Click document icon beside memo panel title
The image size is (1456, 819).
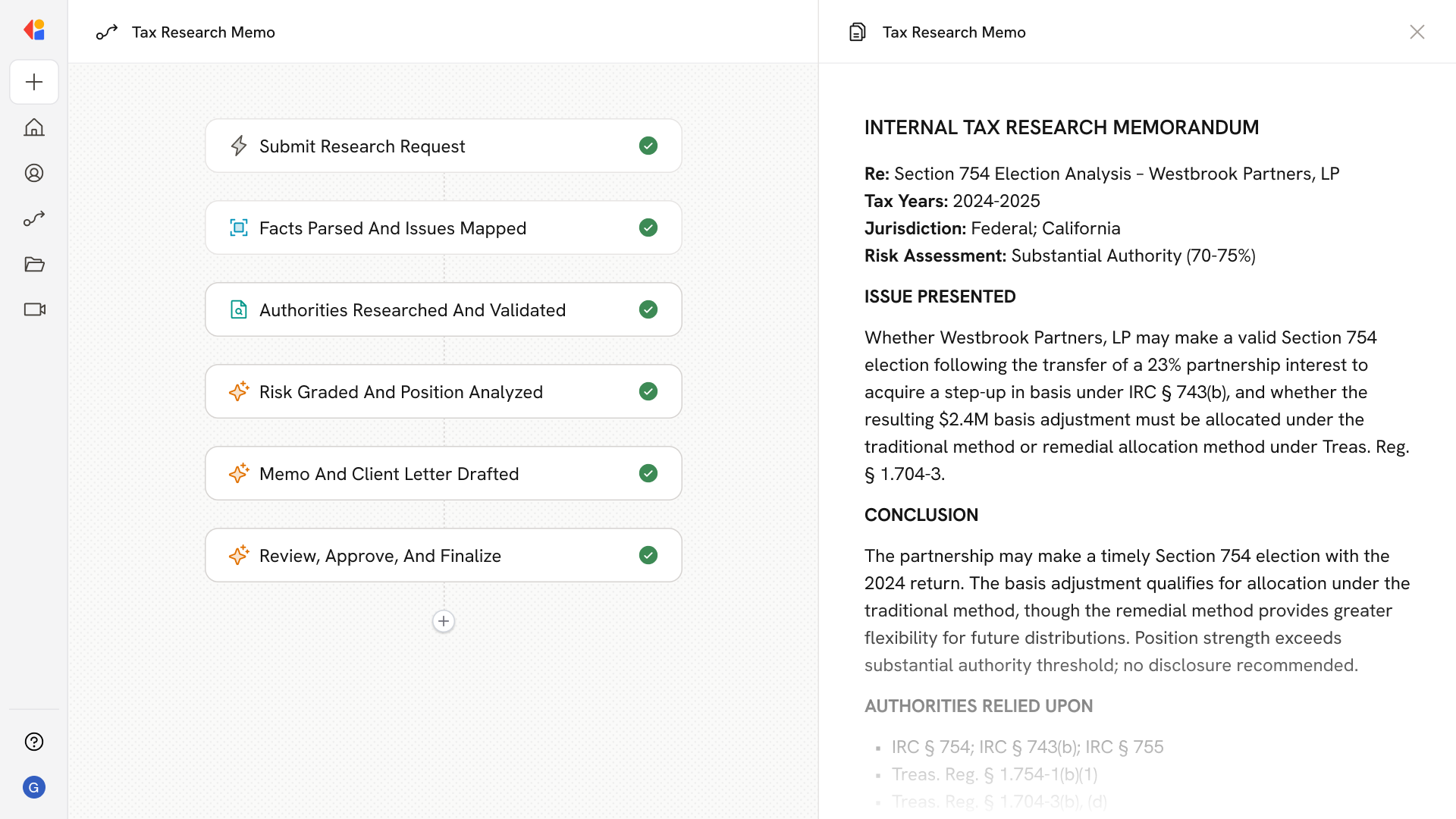pyautogui.click(x=858, y=32)
